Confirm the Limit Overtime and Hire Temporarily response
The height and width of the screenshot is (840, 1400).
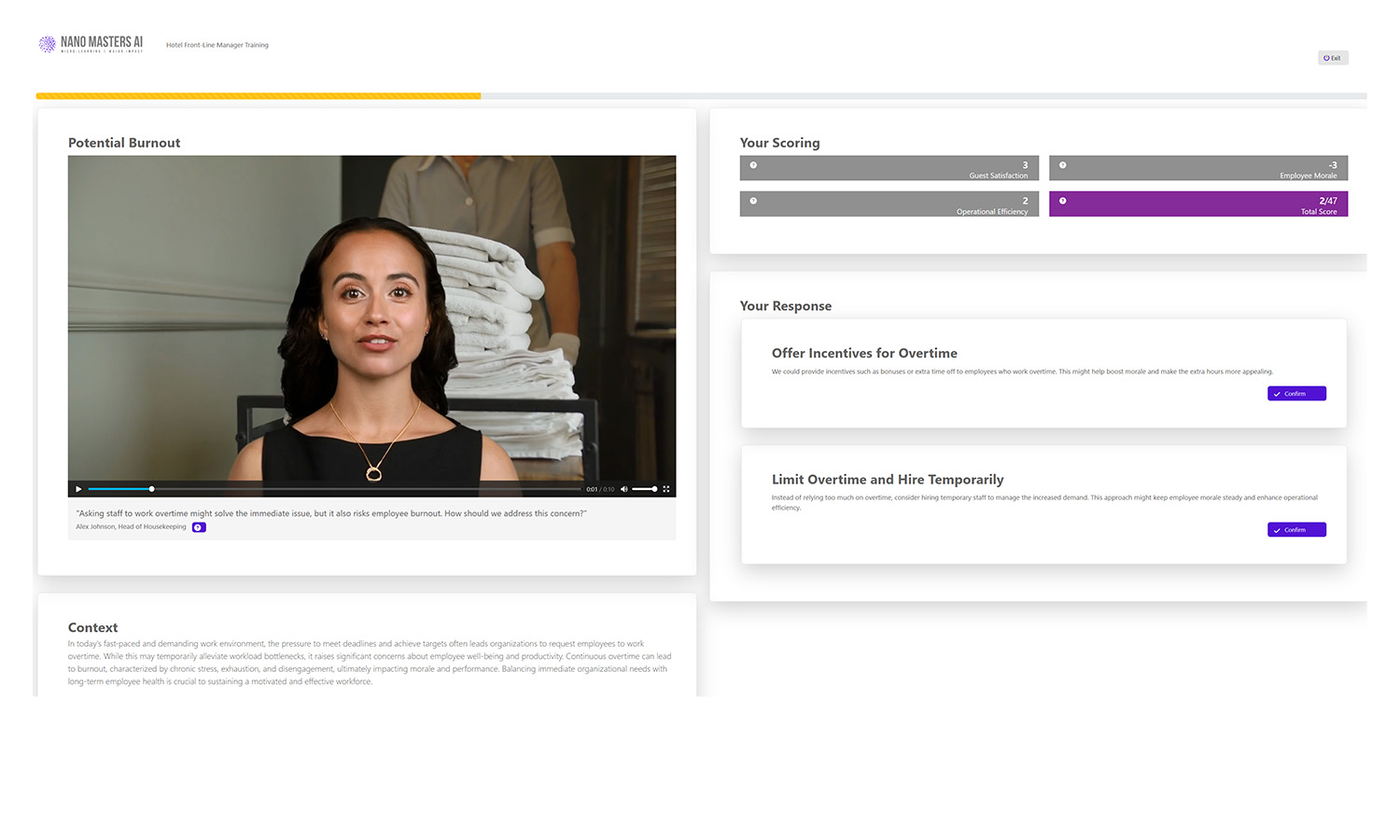pos(1296,530)
